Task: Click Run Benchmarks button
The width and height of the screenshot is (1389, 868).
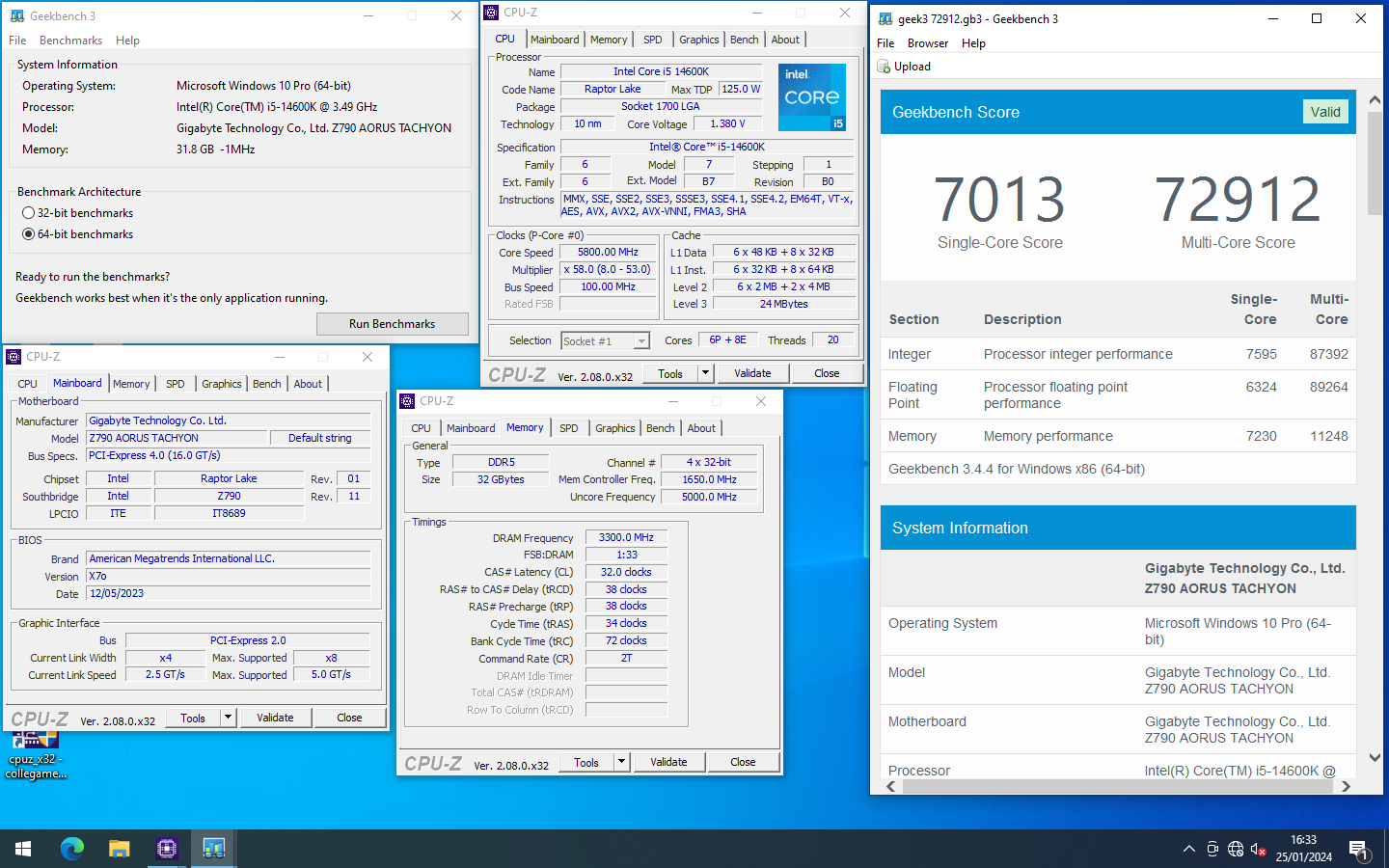Action: click(x=393, y=324)
